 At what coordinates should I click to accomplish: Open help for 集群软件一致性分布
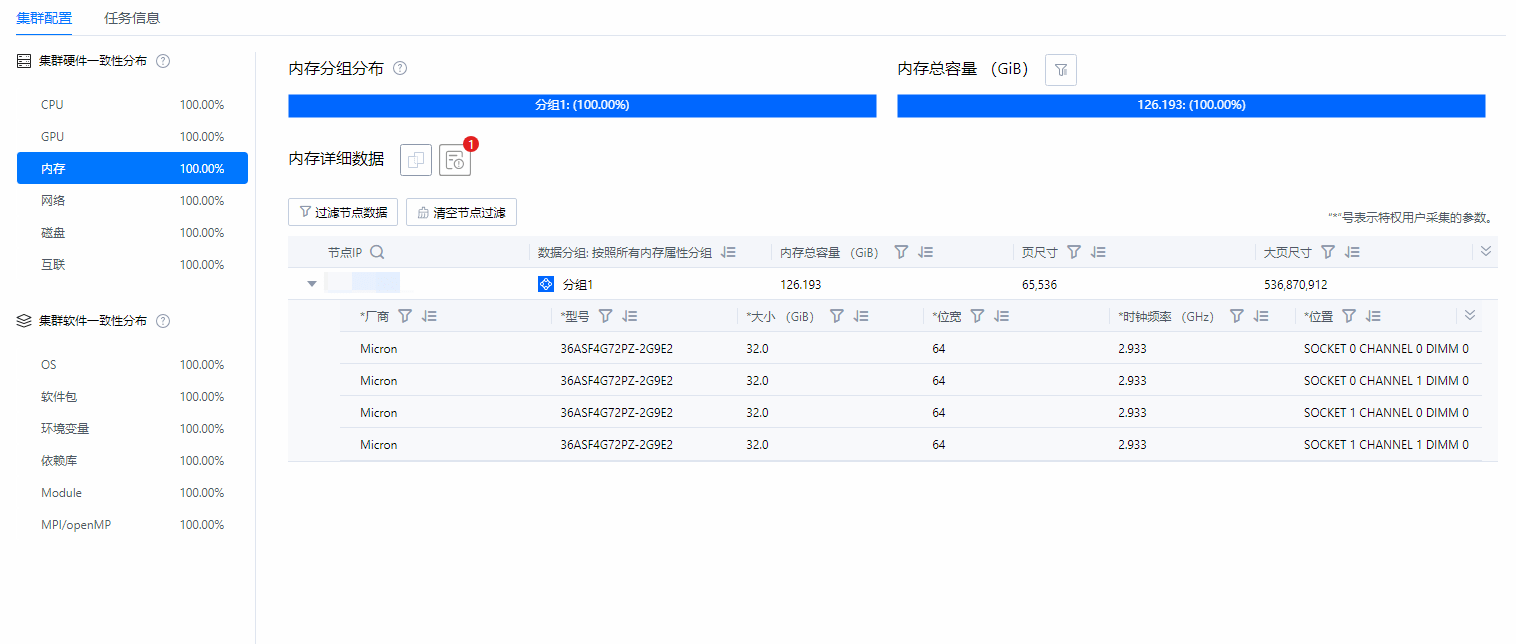point(163,321)
